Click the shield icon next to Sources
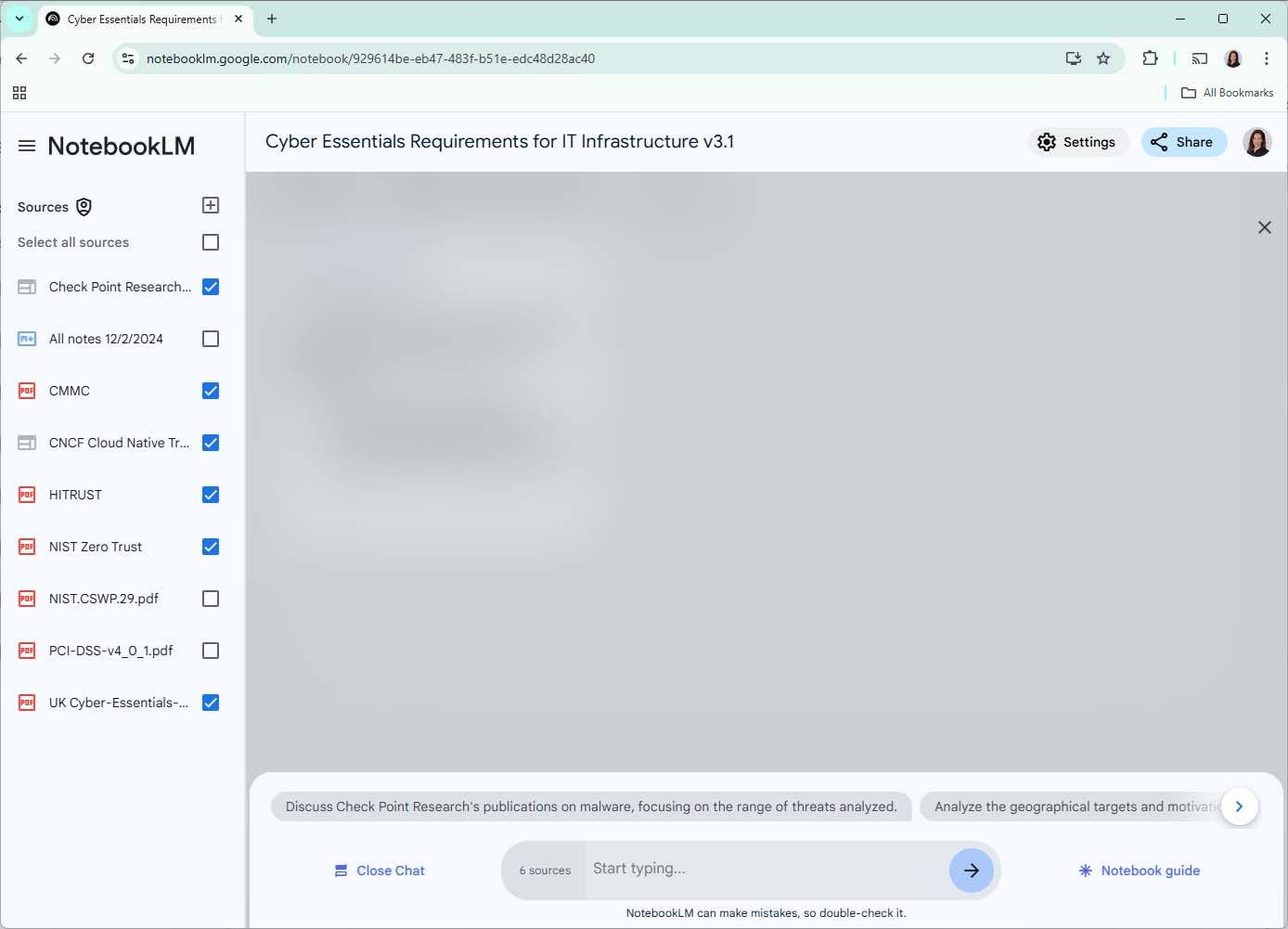The width and height of the screenshot is (1288, 929). [84, 207]
